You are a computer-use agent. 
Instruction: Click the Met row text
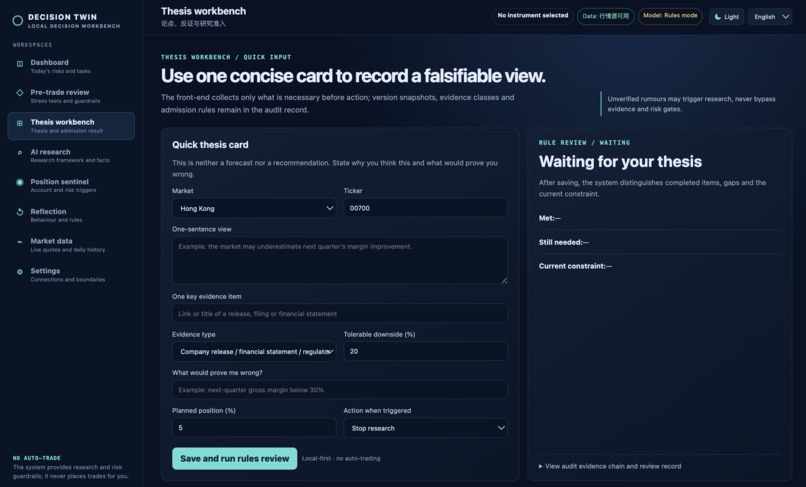549,218
